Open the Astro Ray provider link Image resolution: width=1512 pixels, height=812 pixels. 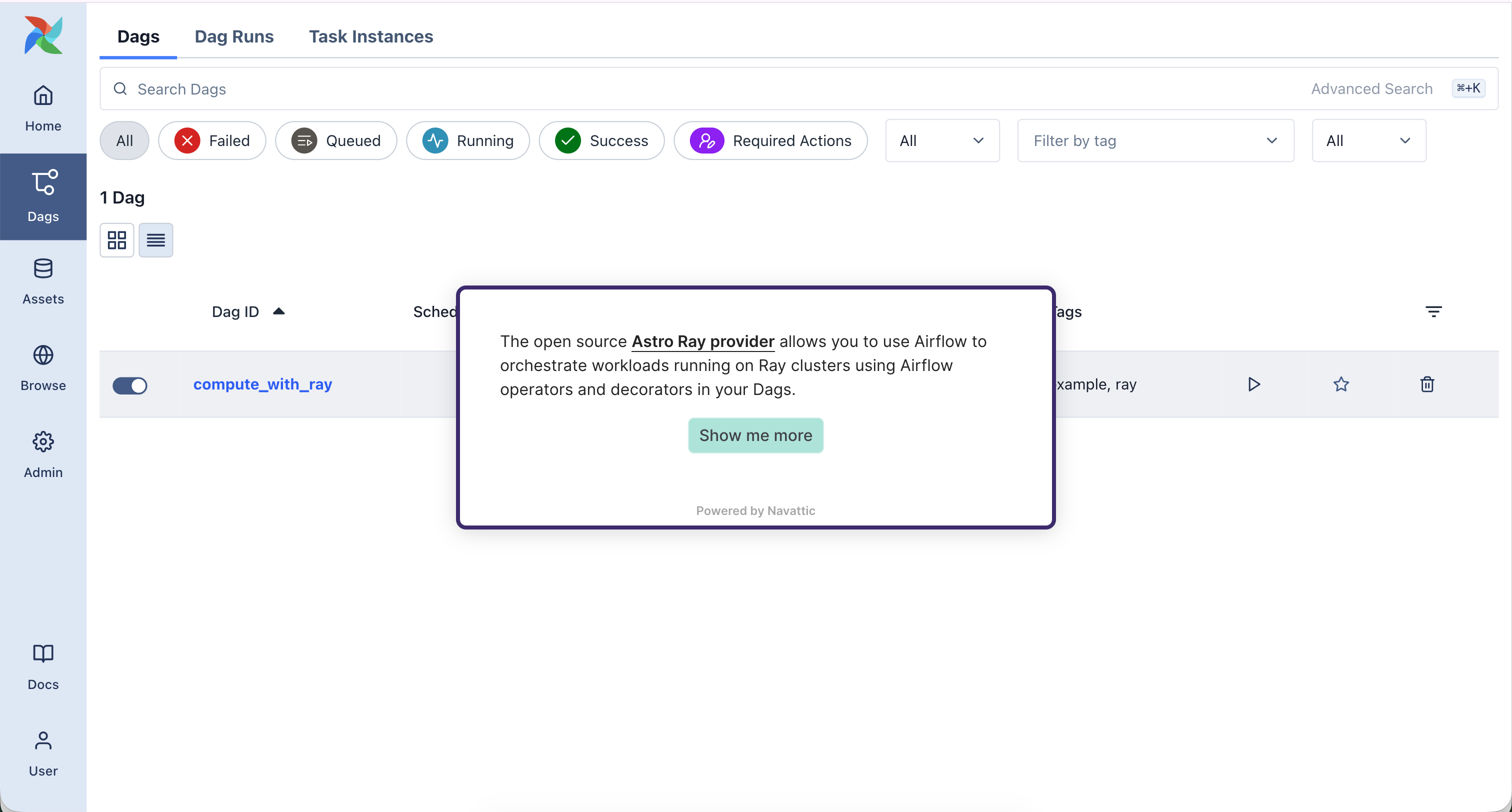(702, 341)
